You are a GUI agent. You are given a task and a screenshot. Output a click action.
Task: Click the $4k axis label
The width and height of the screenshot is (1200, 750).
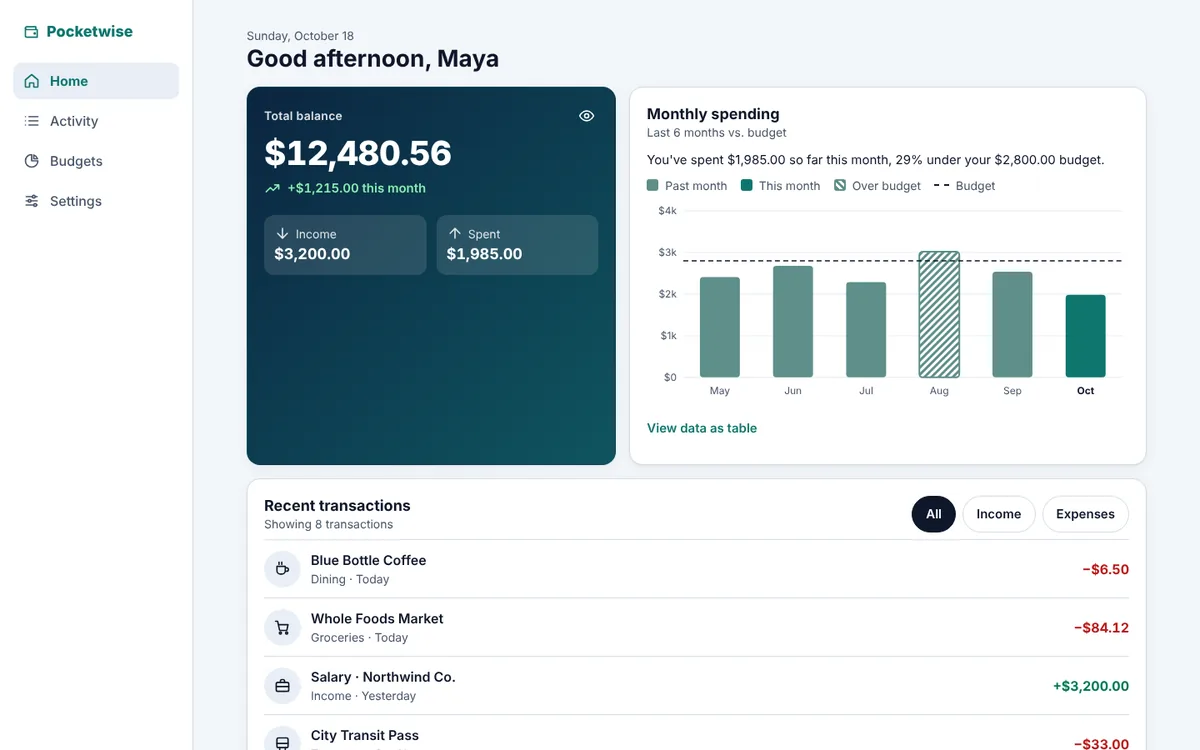667,211
